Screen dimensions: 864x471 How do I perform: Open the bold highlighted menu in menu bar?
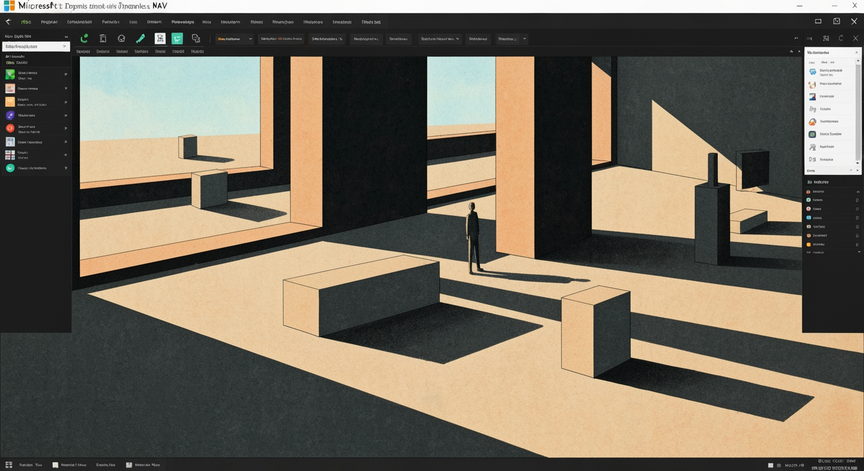pyautogui.click(x=182, y=22)
